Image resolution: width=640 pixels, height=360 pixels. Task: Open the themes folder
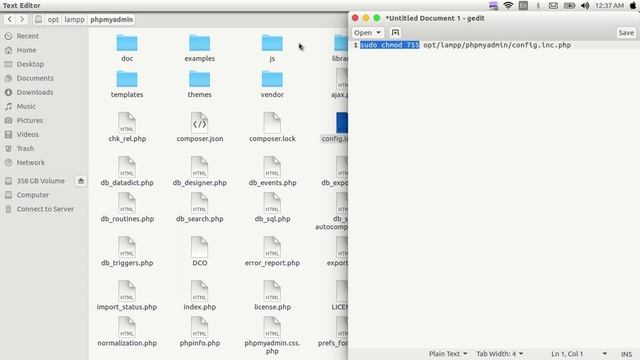[x=200, y=79]
